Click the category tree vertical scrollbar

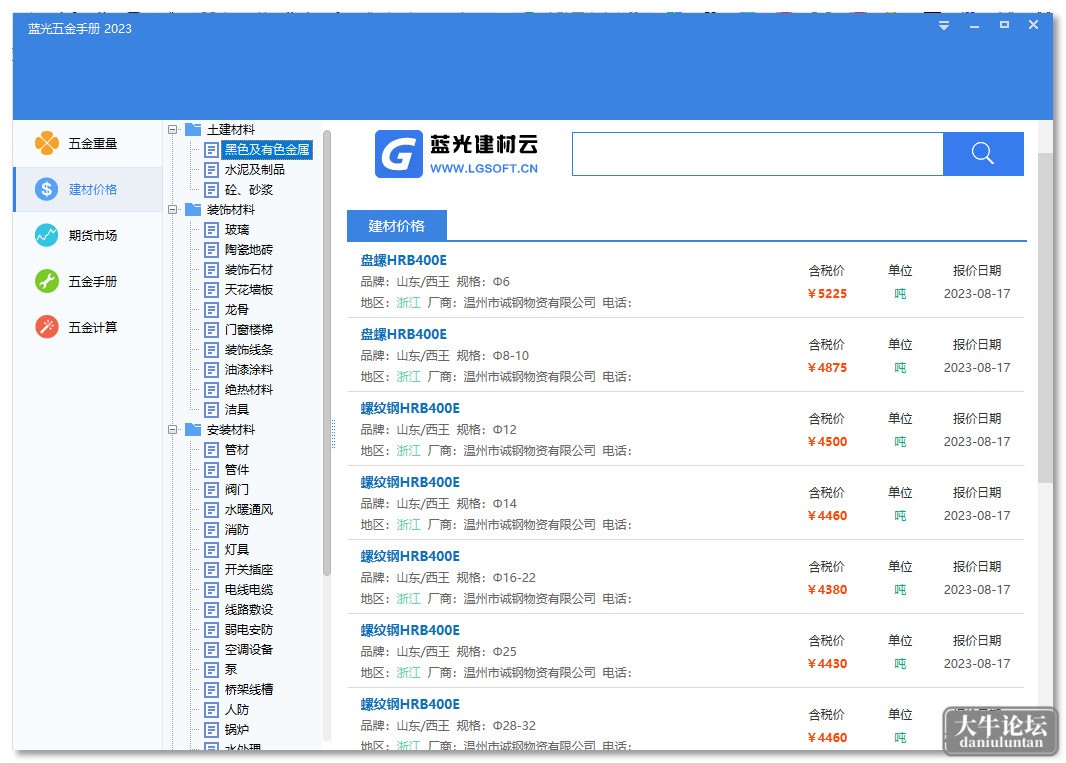(326, 353)
